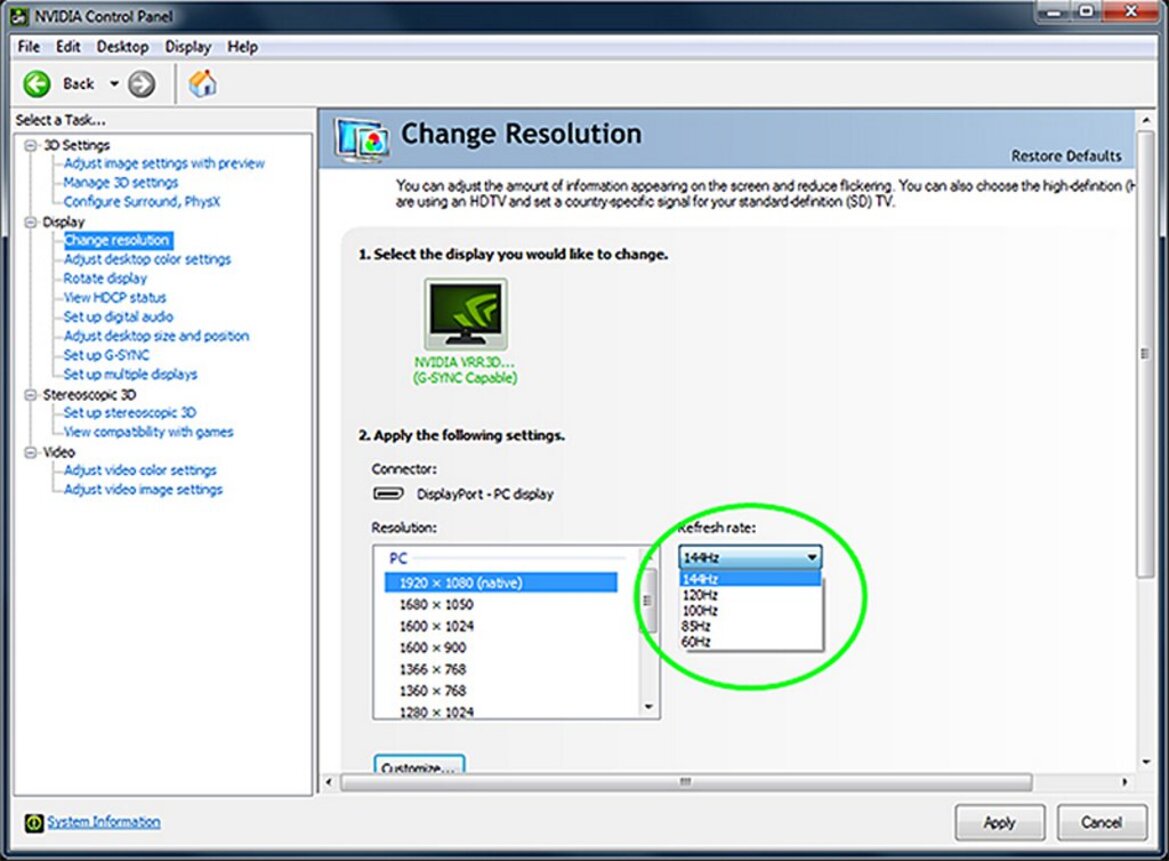Select the NVIDIA G-SYNC Capable monitor thumbnail

click(466, 314)
